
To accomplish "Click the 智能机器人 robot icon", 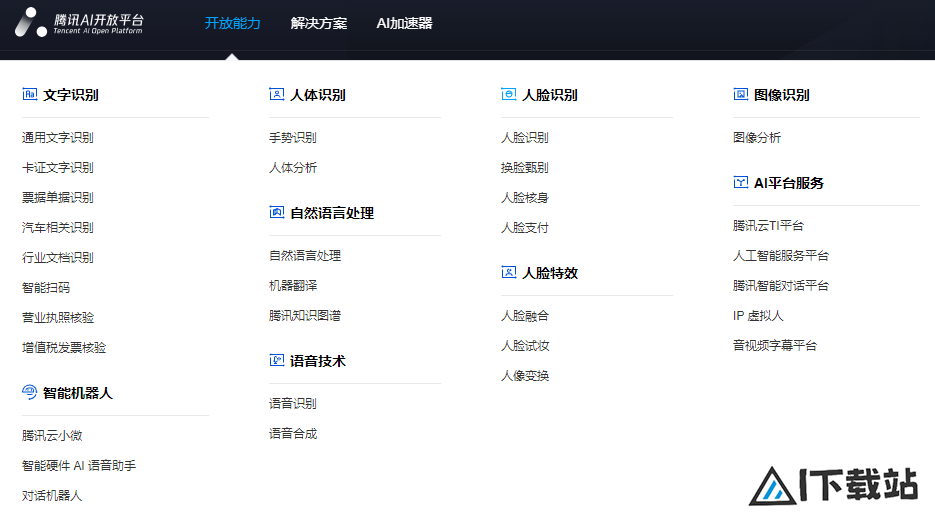I will click(30, 392).
